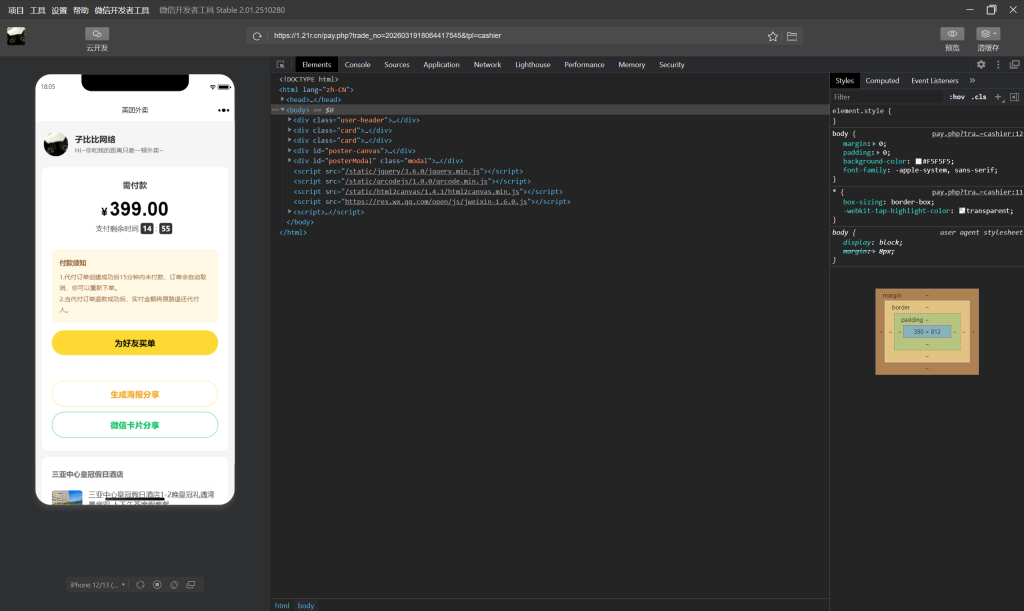The height and width of the screenshot is (611, 1024).
Task: Click hotel thumbnail image in simulator
Action: [x=67, y=497]
